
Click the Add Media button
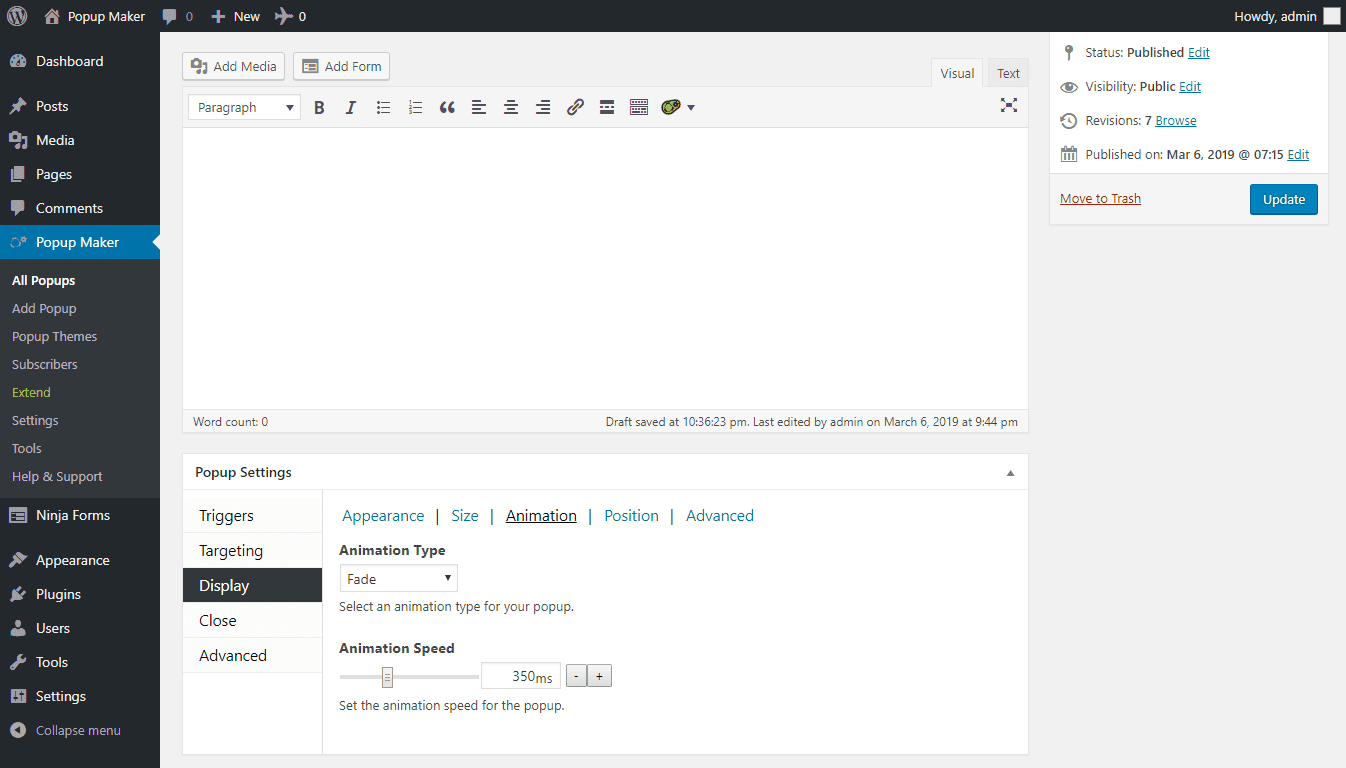(233, 66)
